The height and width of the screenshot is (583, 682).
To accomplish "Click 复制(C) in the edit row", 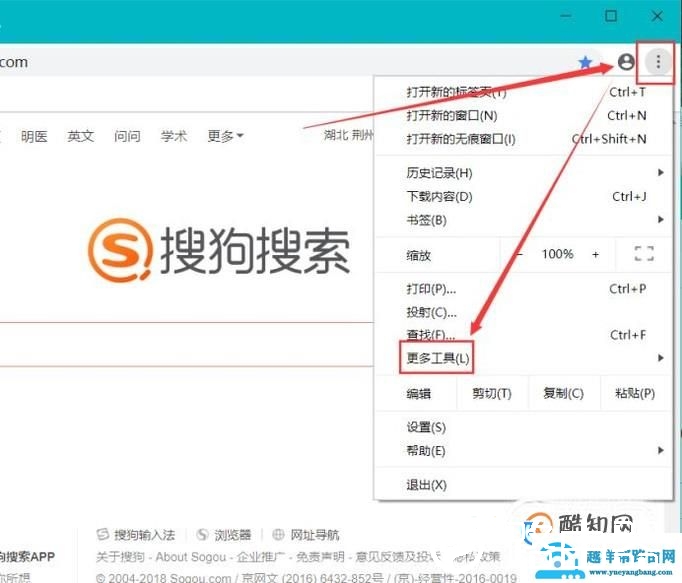I will pos(564,394).
